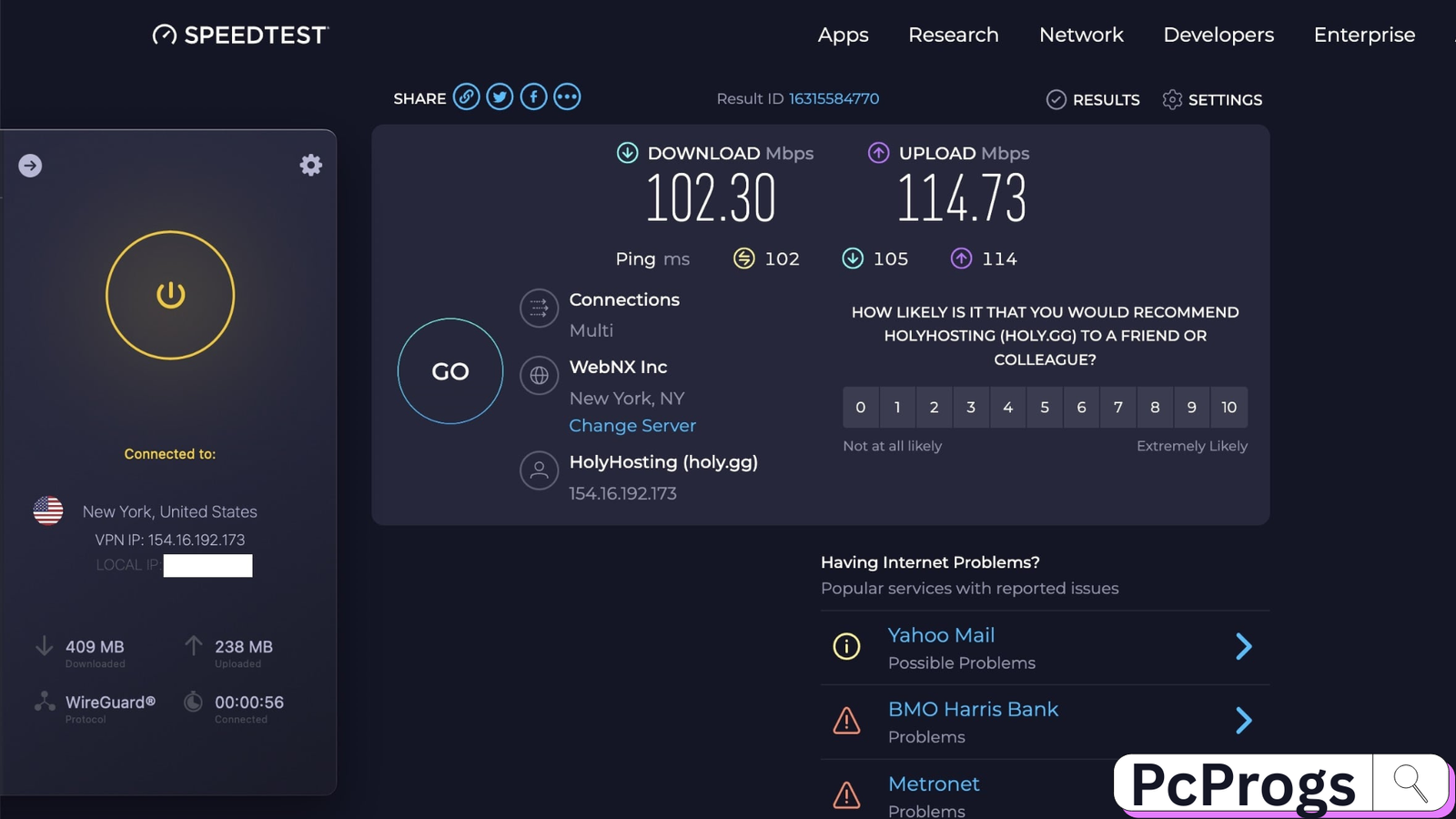Select rating 5 on recommendation scale
The image size is (1456, 819).
tap(1045, 407)
